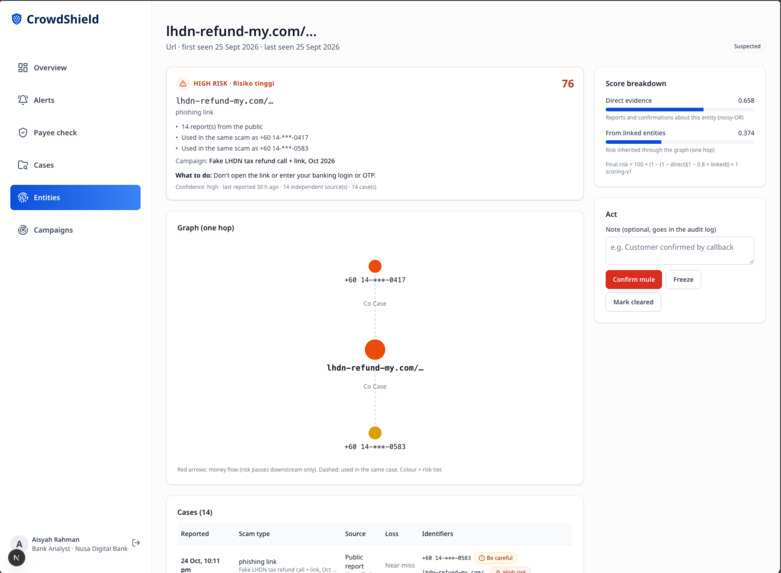Click the Graph (one hop) heading
The image size is (781, 573).
click(206, 228)
